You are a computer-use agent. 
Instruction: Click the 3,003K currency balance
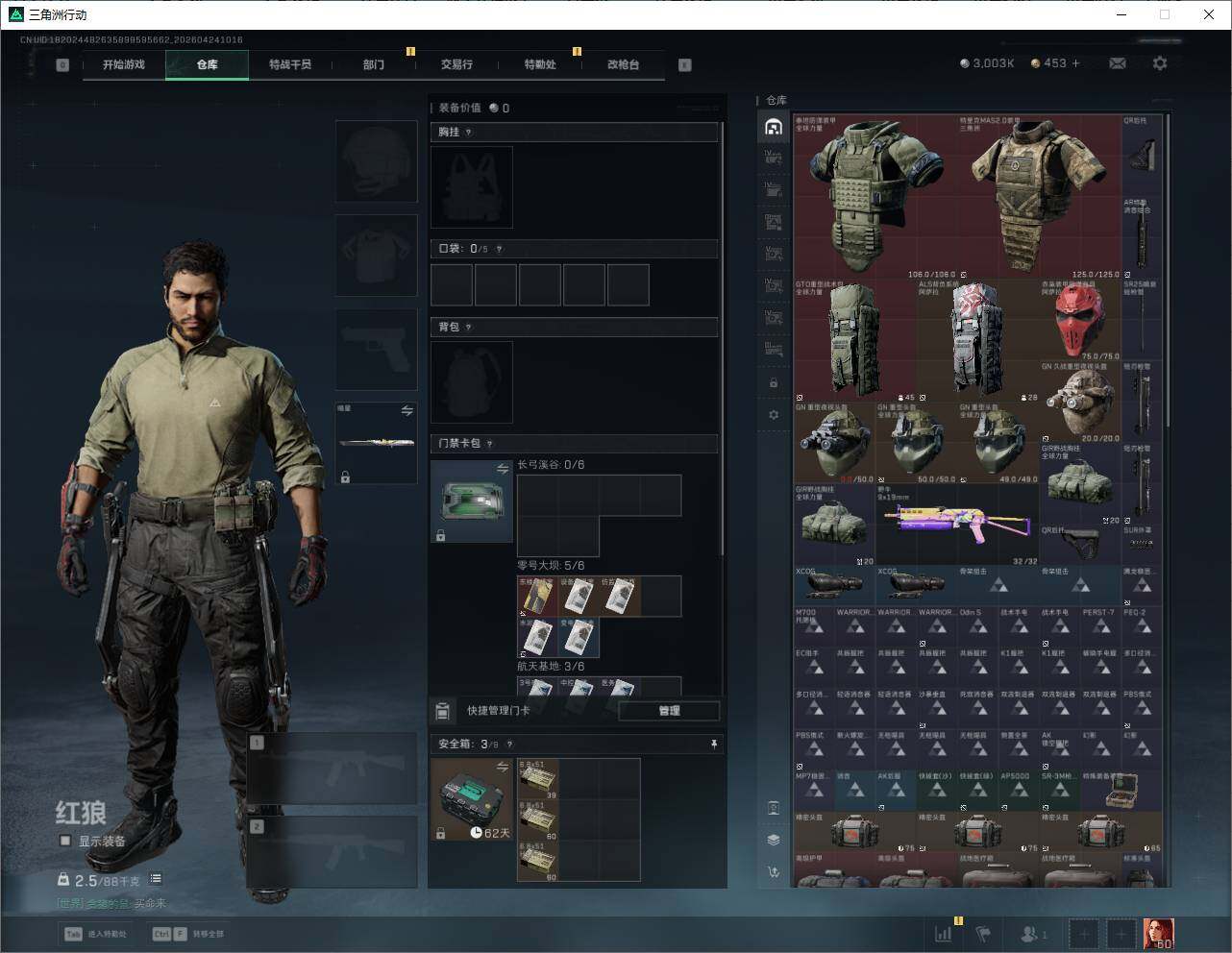click(987, 63)
